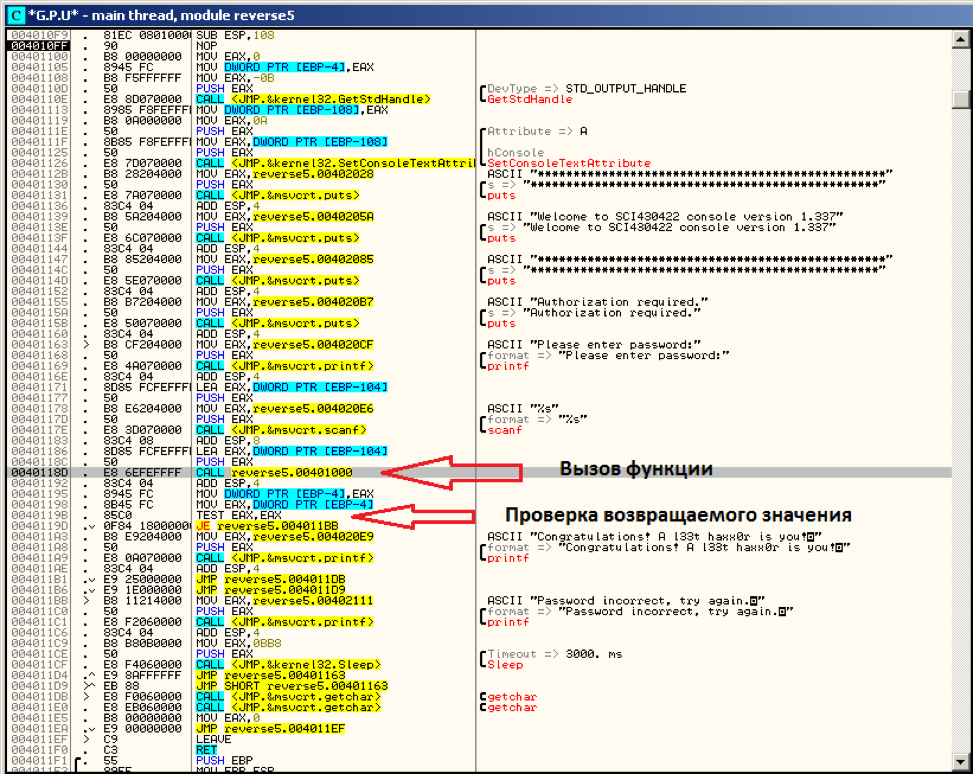Select MOV EAX,reverse5.004020E9 instruction

[x=285, y=536]
